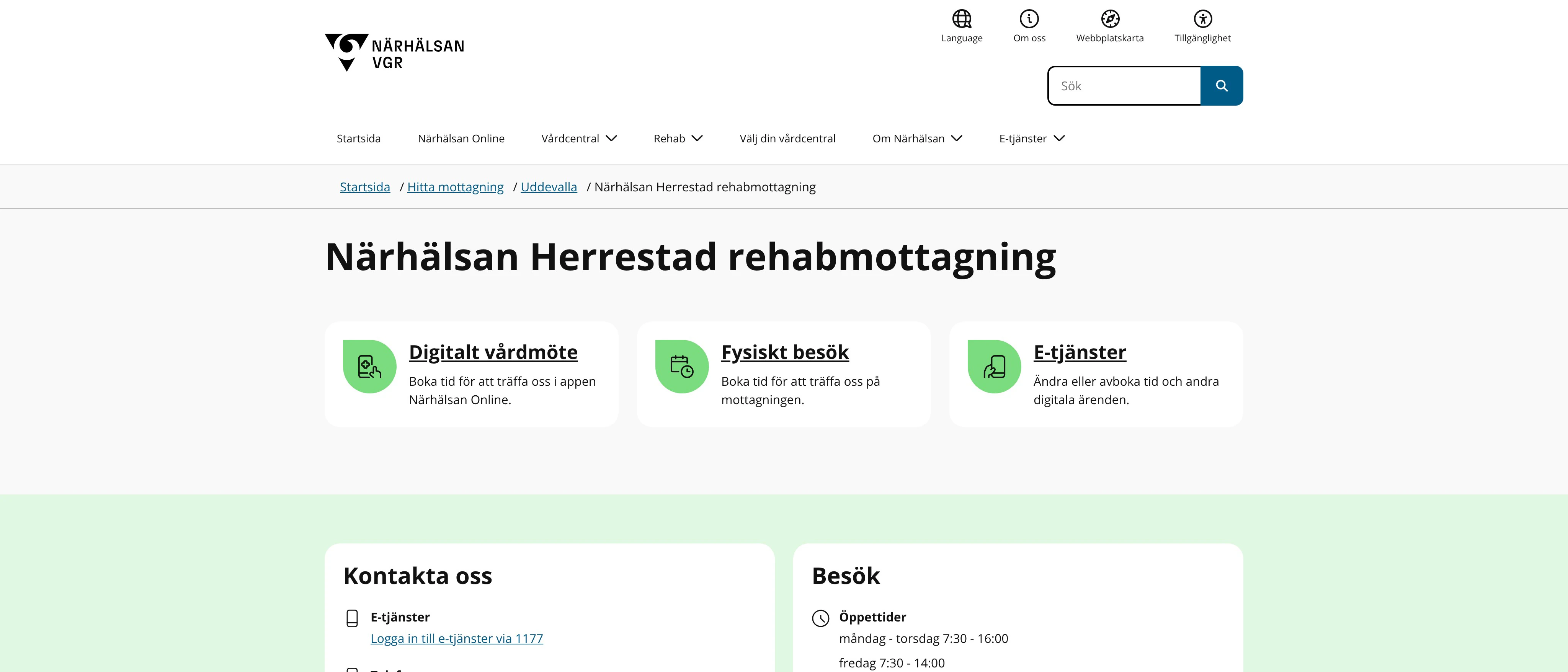
Task: Click the Hitta mottagning breadcrumb link
Action: click(x=455, y=187)
